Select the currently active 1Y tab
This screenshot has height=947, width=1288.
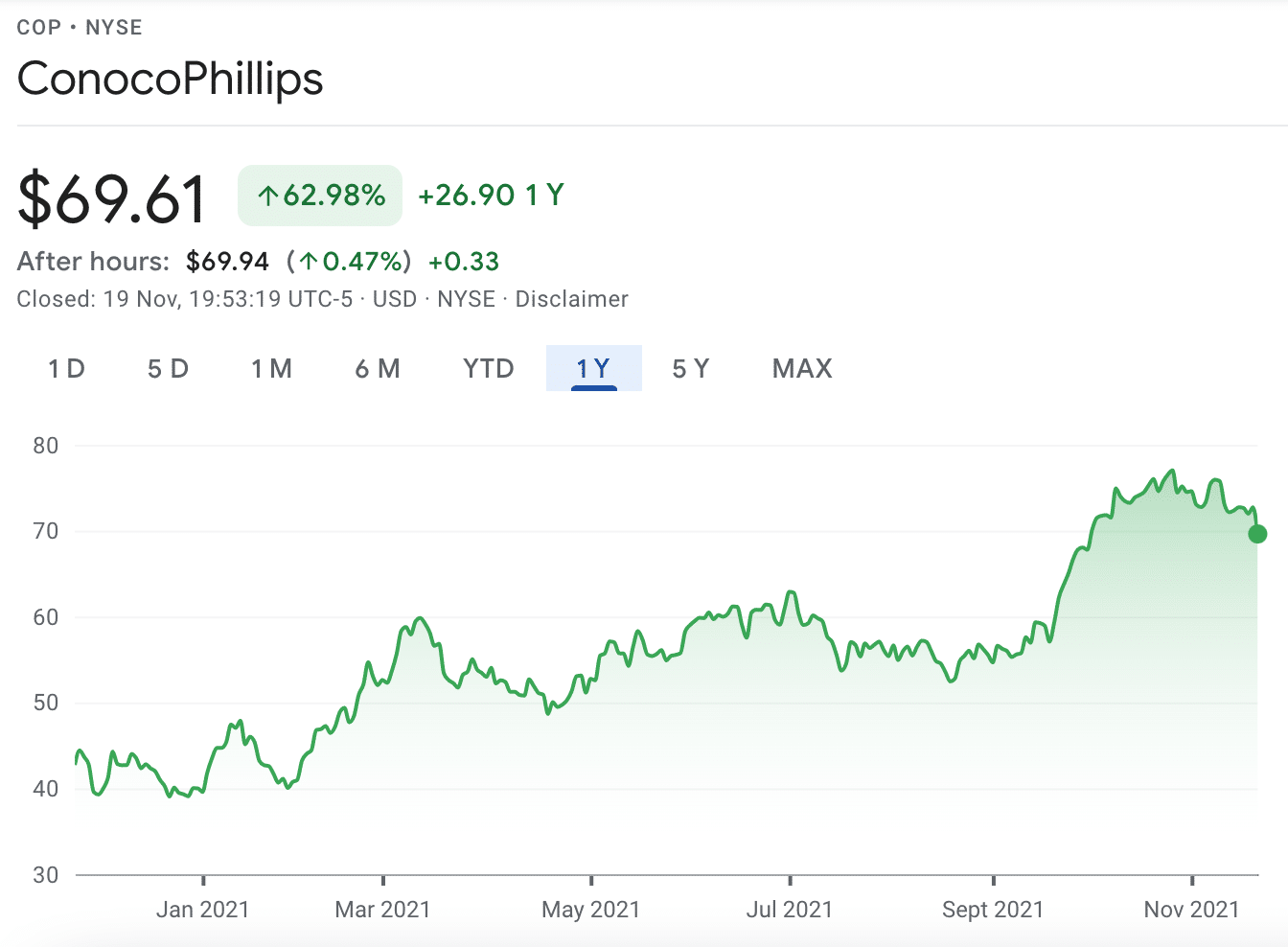click(593, 368)
